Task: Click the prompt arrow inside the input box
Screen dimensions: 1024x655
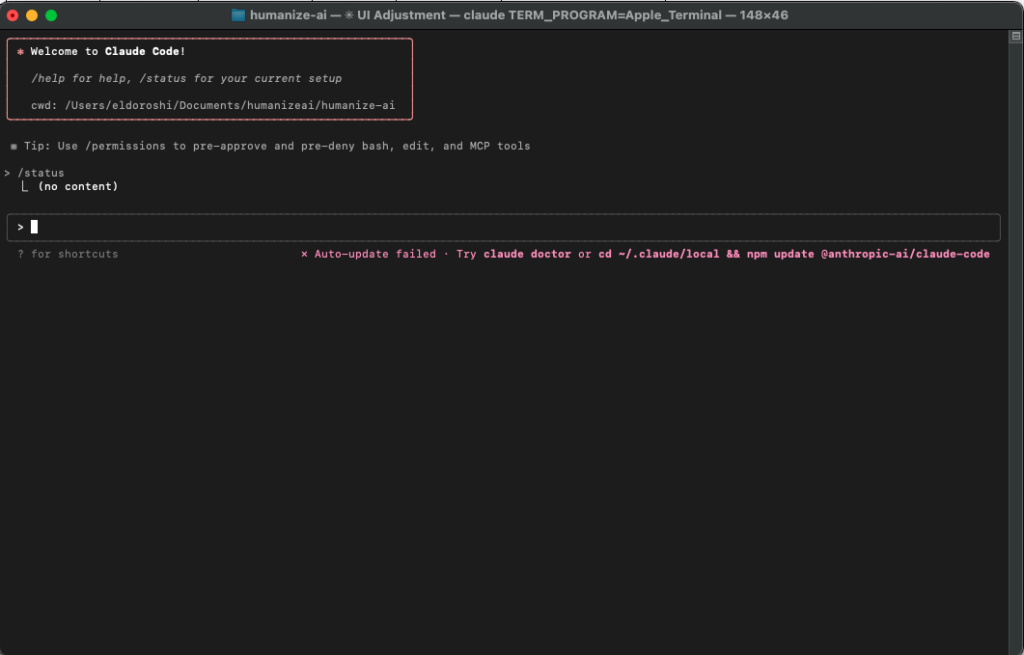Action: coord(20,227)
